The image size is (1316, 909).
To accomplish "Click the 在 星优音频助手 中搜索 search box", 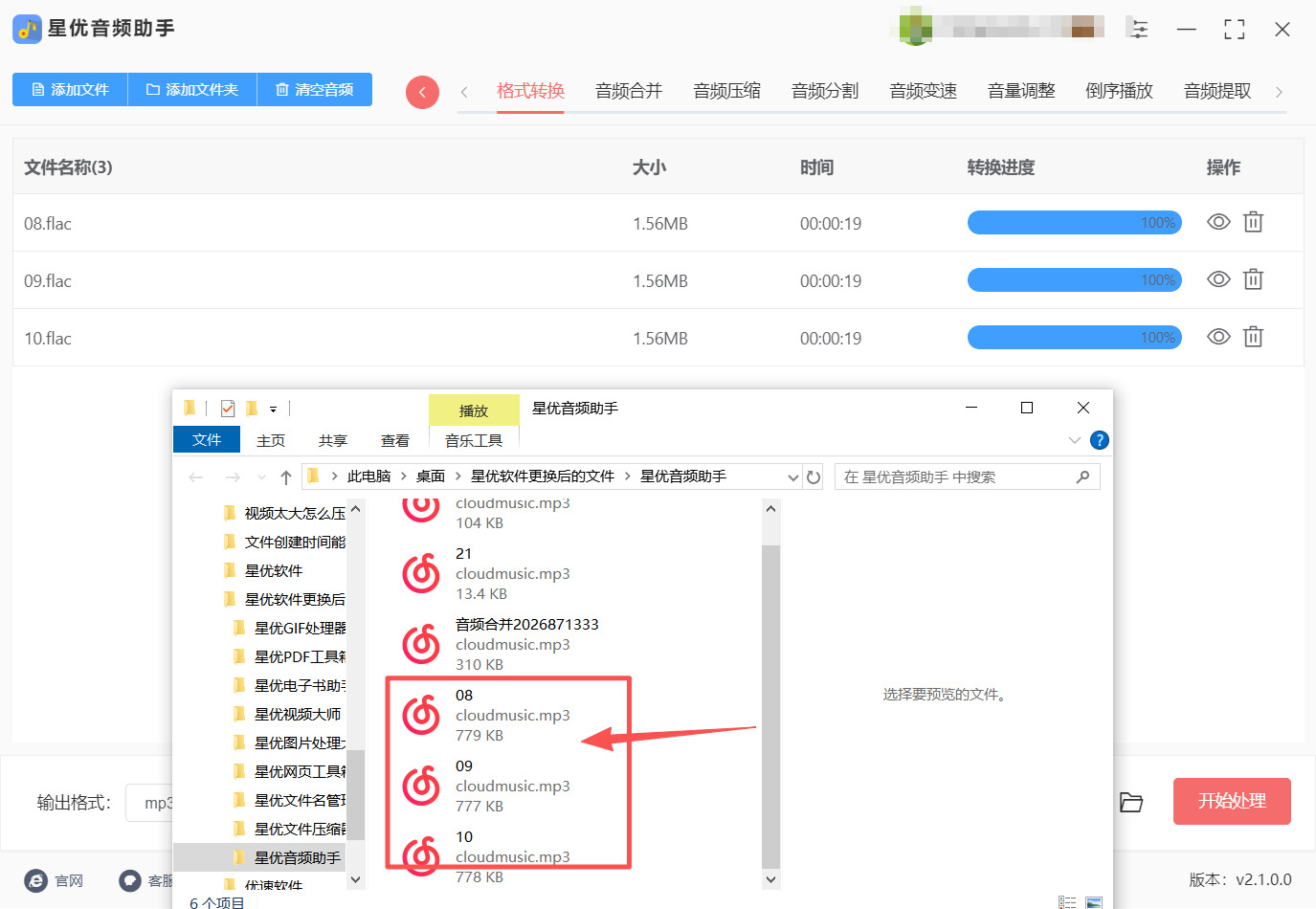I will pyautogui.click(x=967, y=477).
